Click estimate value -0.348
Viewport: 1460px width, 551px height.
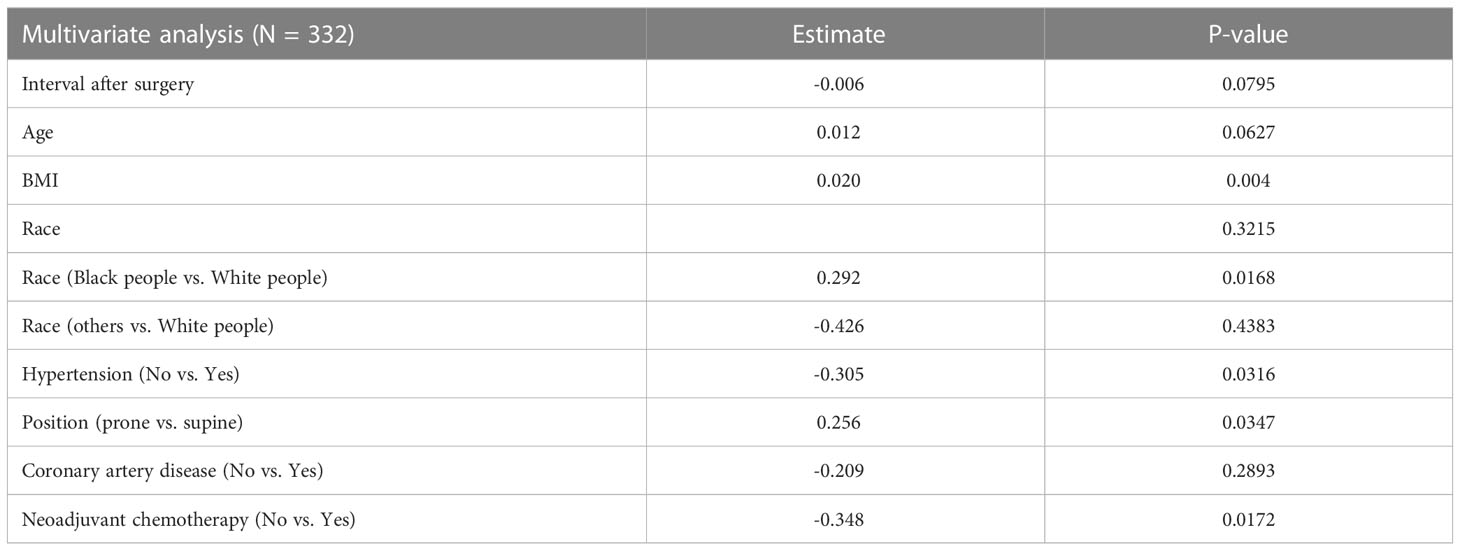tap(838, 519)
